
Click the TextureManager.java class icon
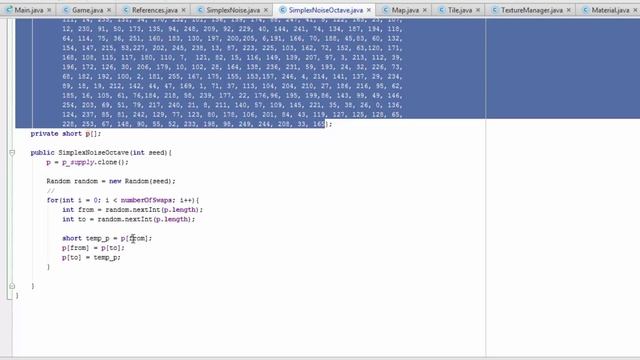point(495,10)
